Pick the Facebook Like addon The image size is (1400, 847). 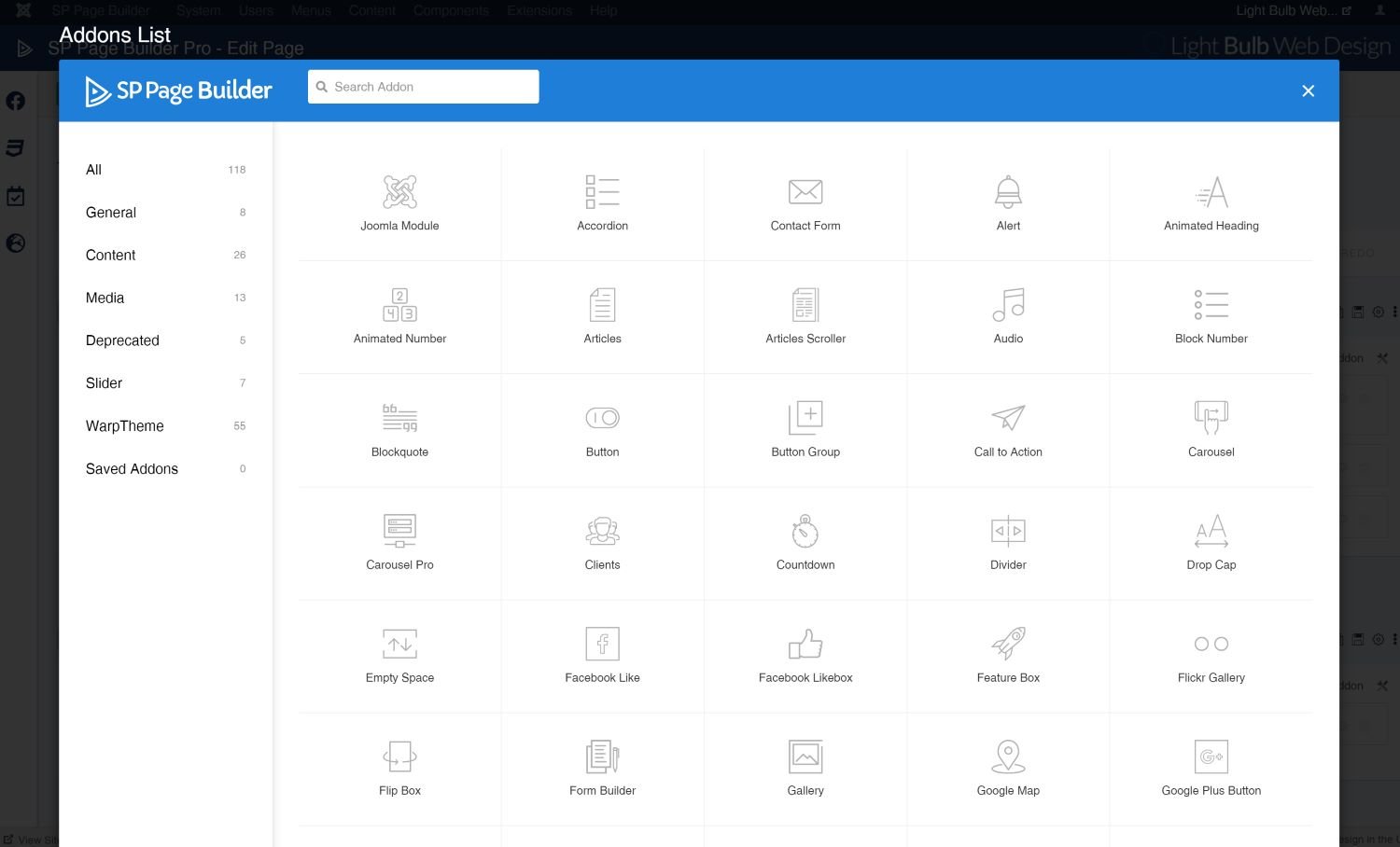(x=602, y=645)
